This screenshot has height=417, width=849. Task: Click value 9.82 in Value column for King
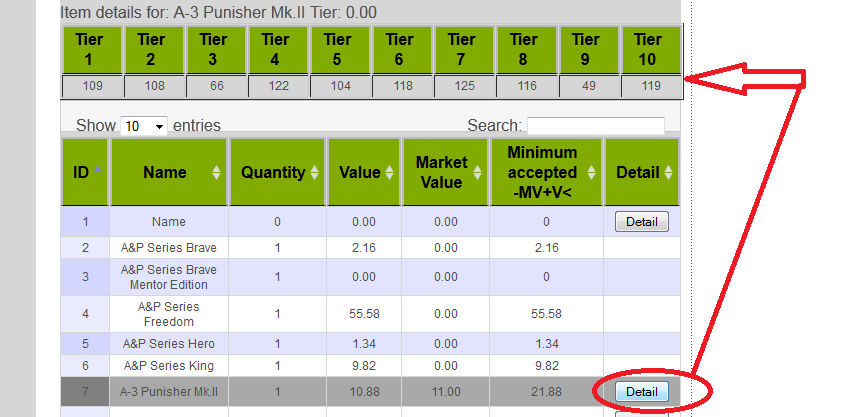tap(364, 366)
